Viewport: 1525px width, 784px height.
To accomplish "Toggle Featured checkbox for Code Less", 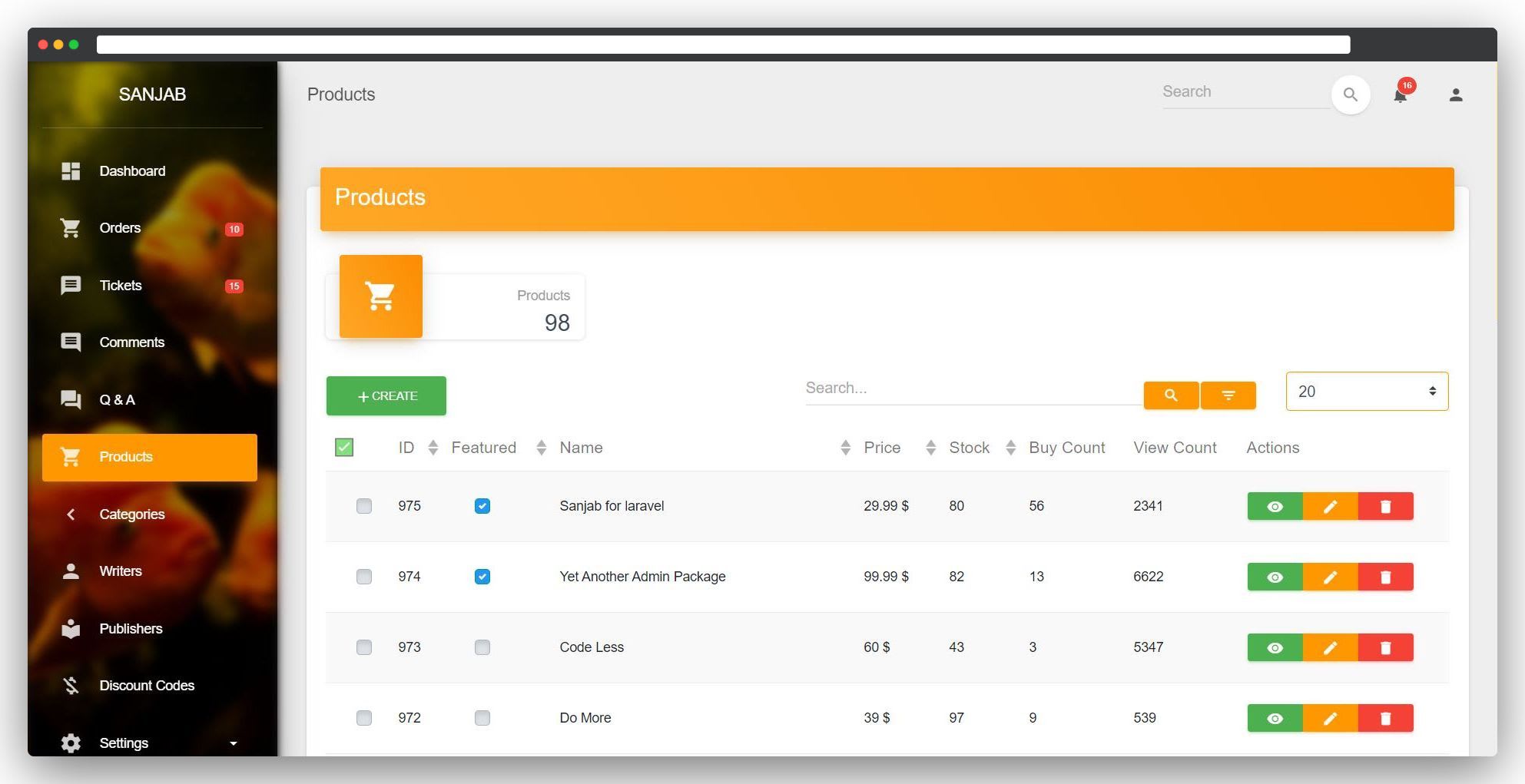I will [x=482, y=647].
